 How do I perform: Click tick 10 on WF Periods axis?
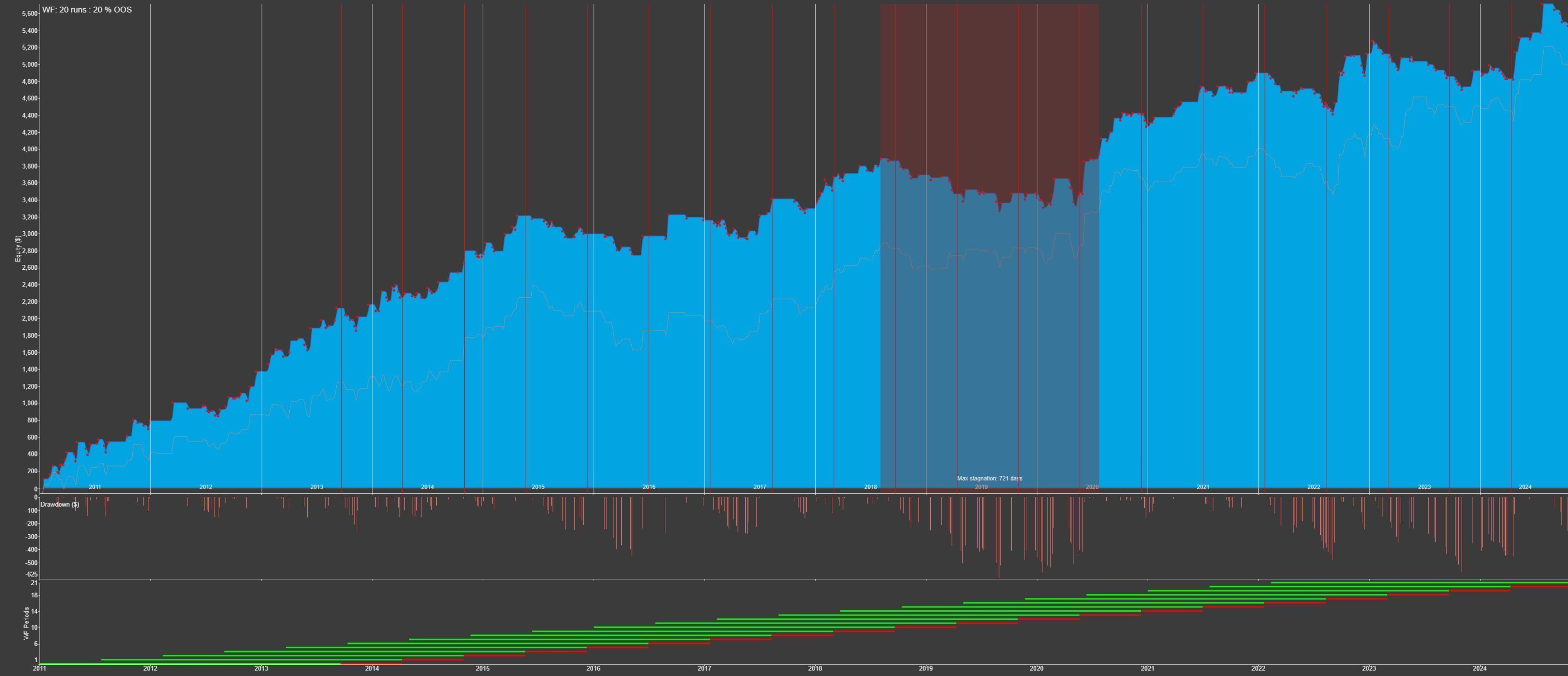point(35,627)
